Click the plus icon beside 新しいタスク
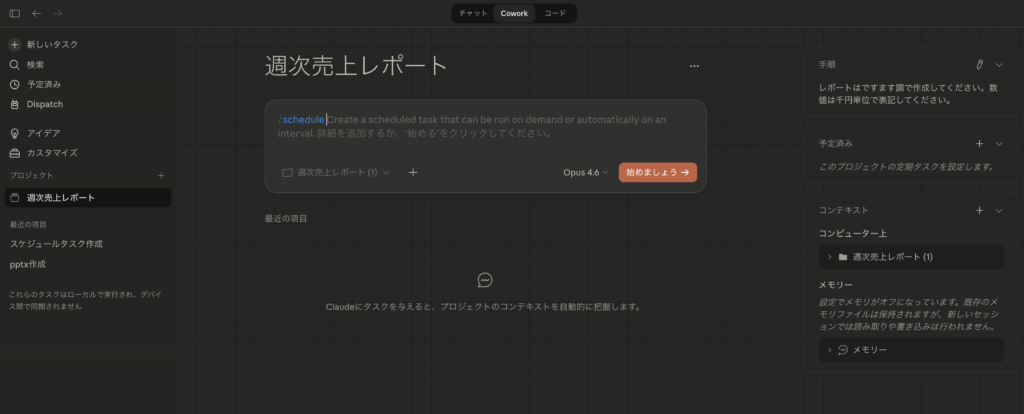 click(x=14, y=44)
